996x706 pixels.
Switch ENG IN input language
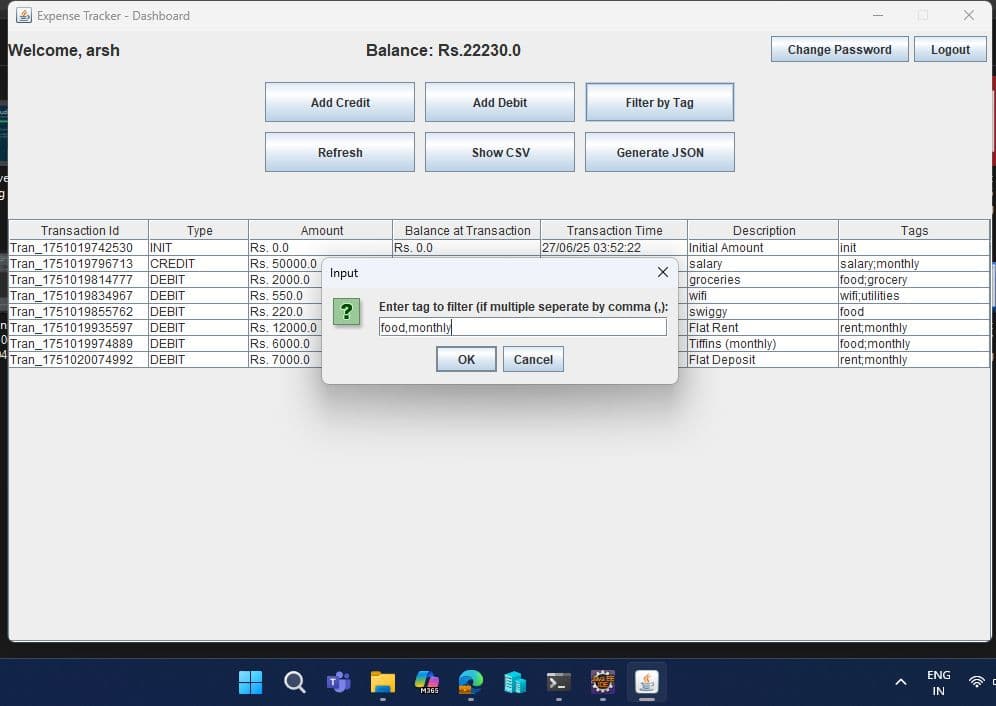[x=939, y=683]
